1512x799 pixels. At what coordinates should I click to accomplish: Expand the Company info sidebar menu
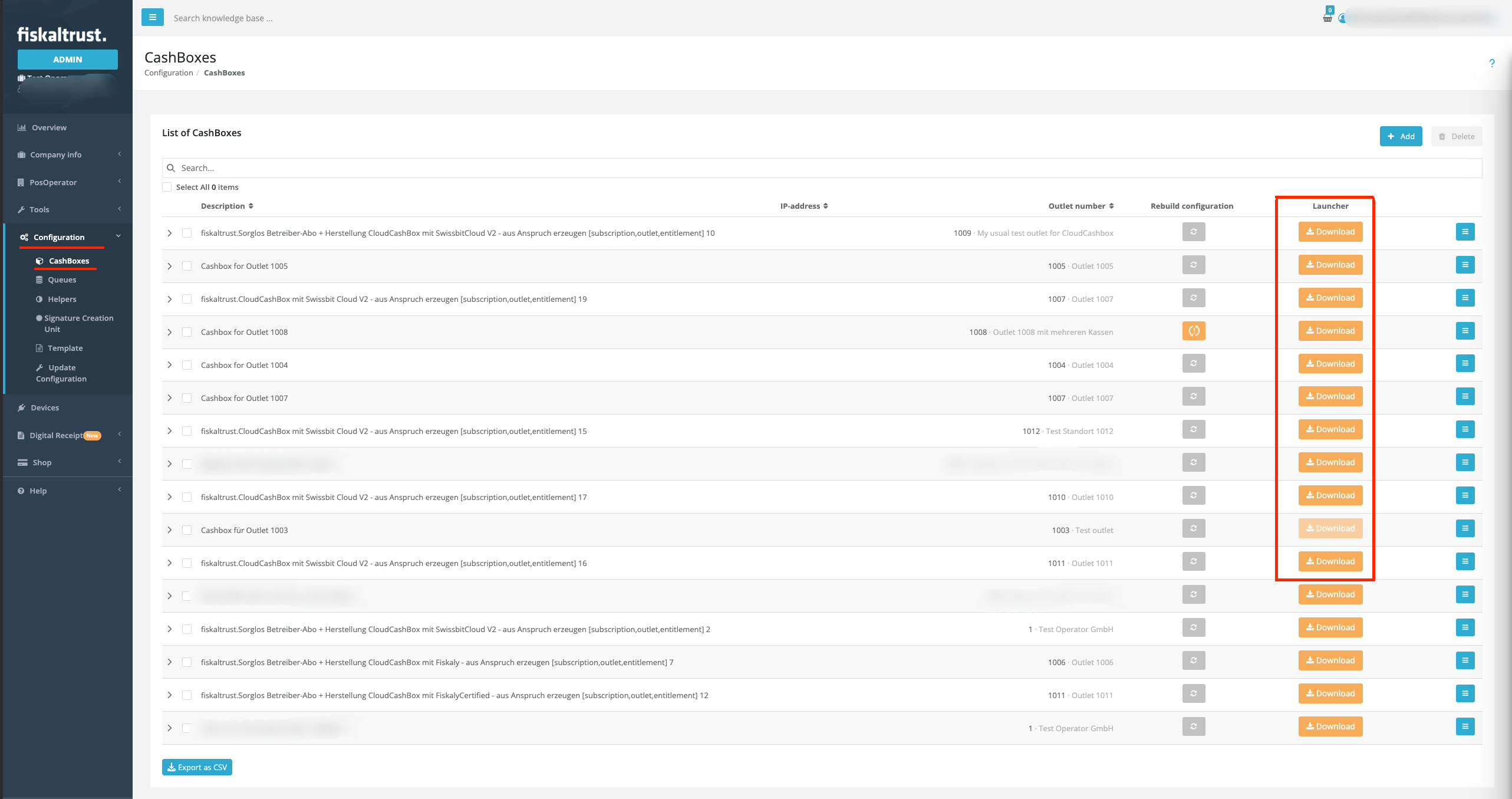tap(68, 154)
